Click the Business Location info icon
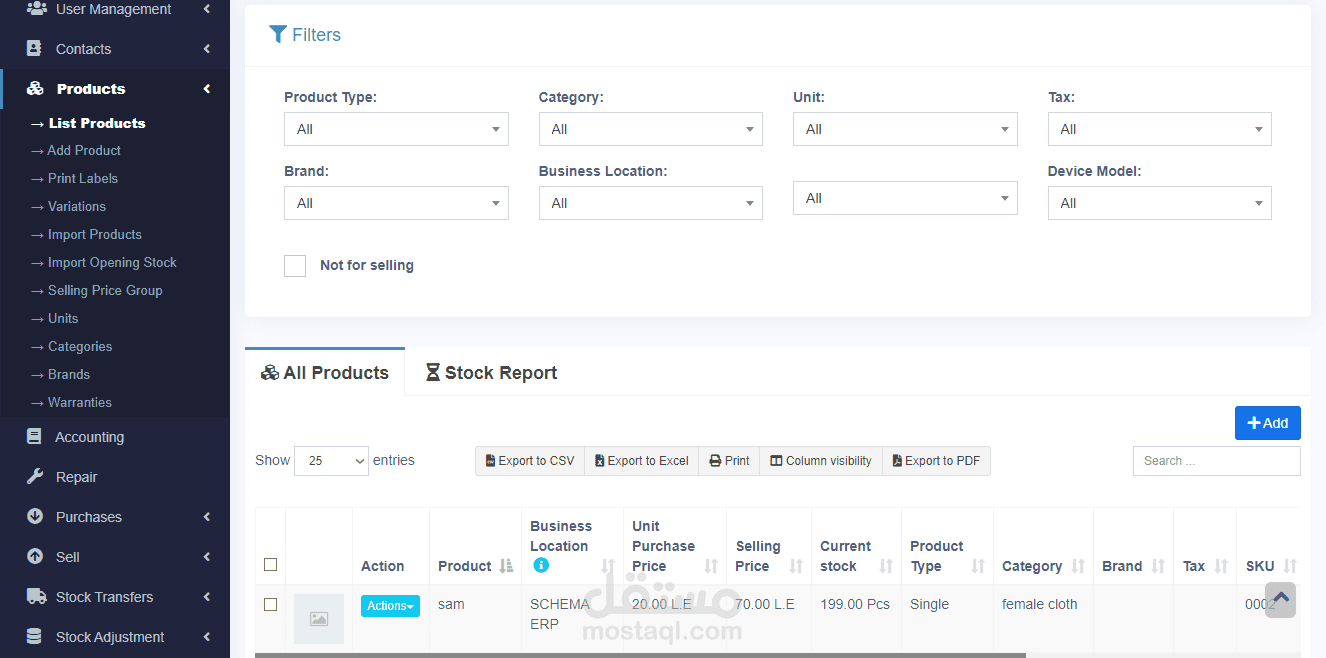 point(541,565)
